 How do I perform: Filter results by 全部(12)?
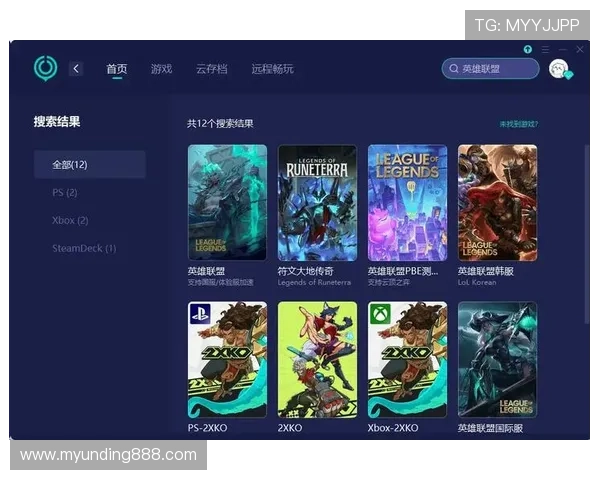90,165
